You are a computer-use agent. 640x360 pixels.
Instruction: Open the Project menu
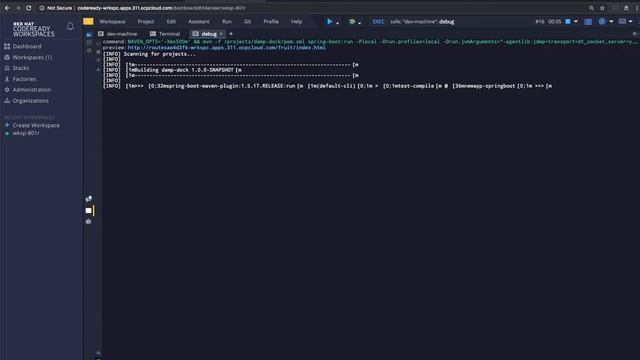[x=146, y=22]
